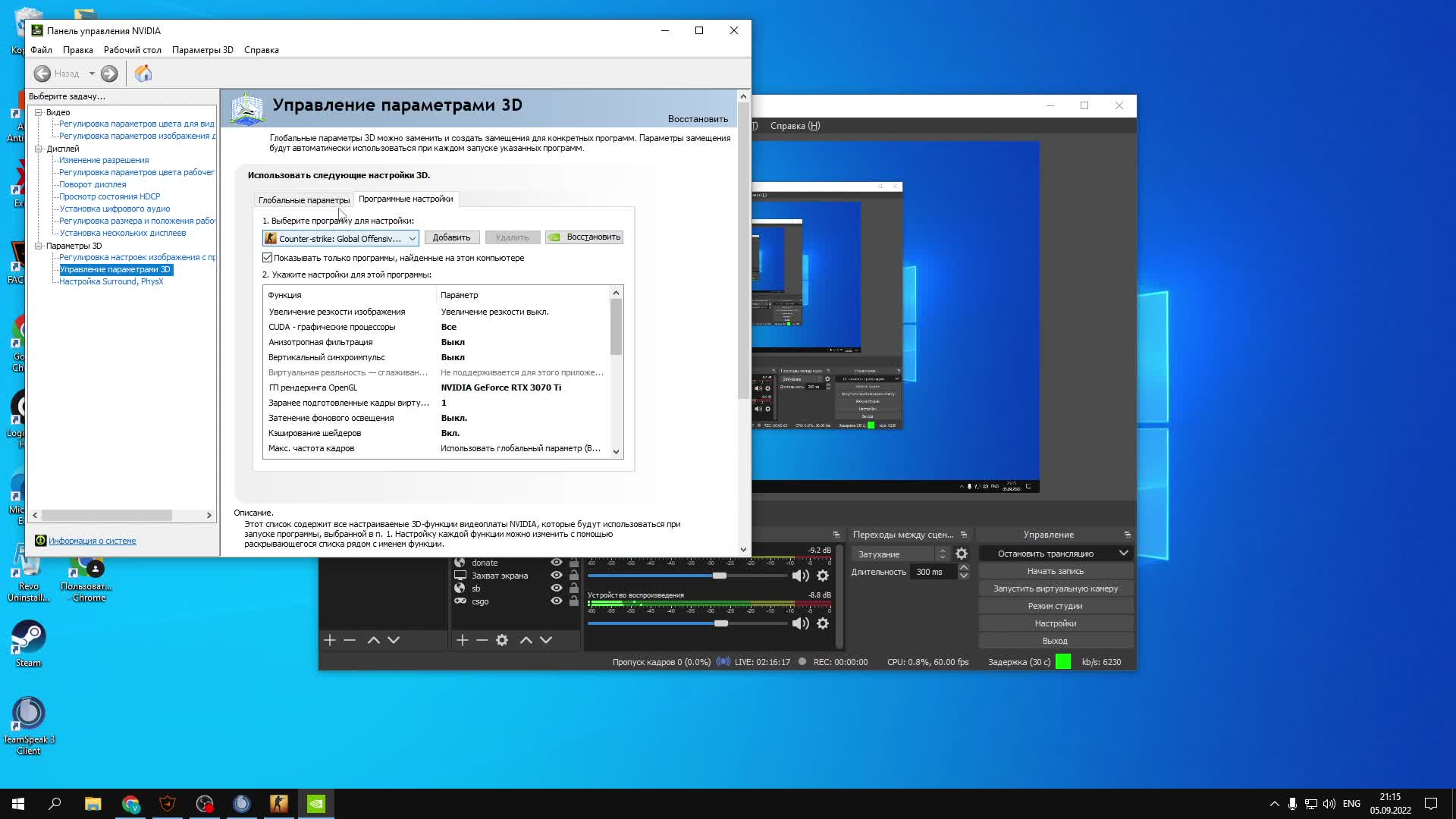1456x819 pixels.
Task: Click Windows Start button
Action: coord(18,804)
